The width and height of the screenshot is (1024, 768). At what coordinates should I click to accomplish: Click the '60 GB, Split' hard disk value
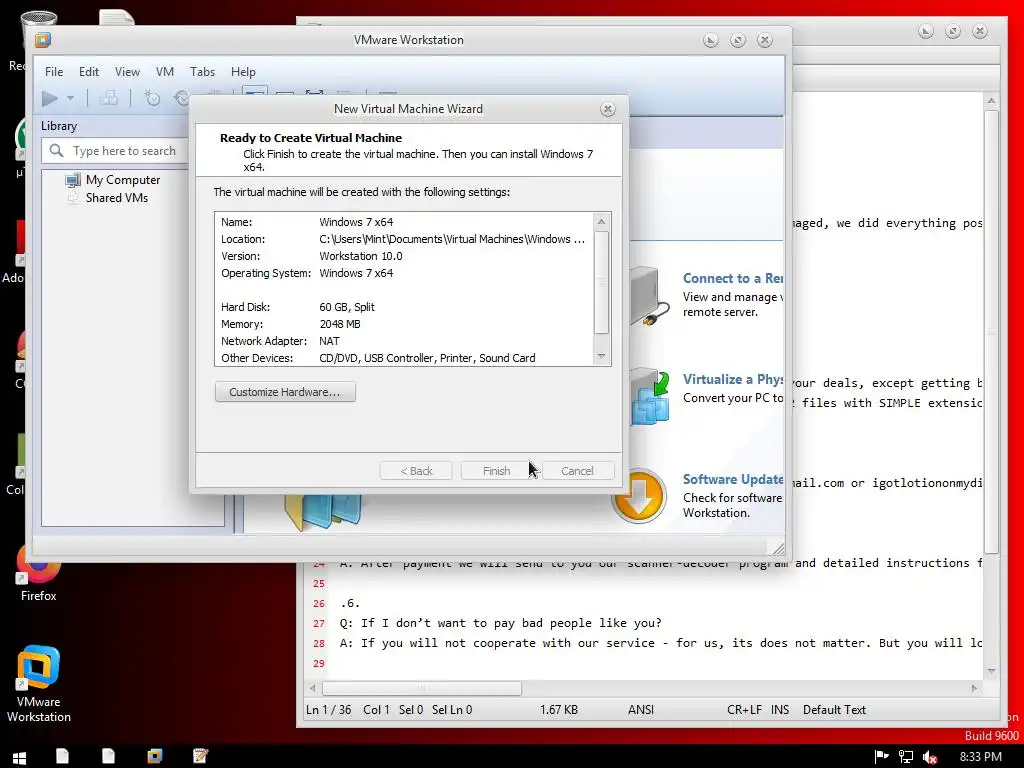pyautogui.click(x=347, y=307)
